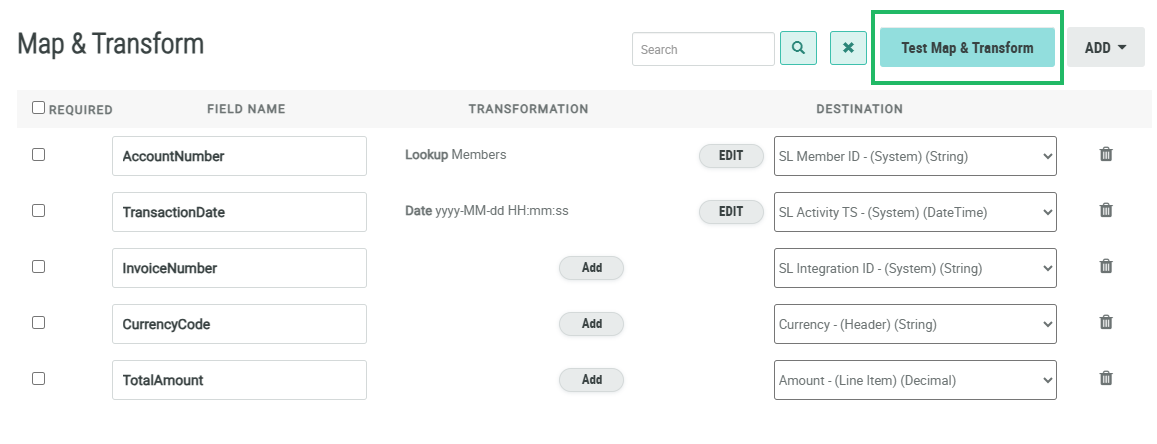Open the SL Member ID destination dropdown
Screen dimensions: 1157x444
914,156
